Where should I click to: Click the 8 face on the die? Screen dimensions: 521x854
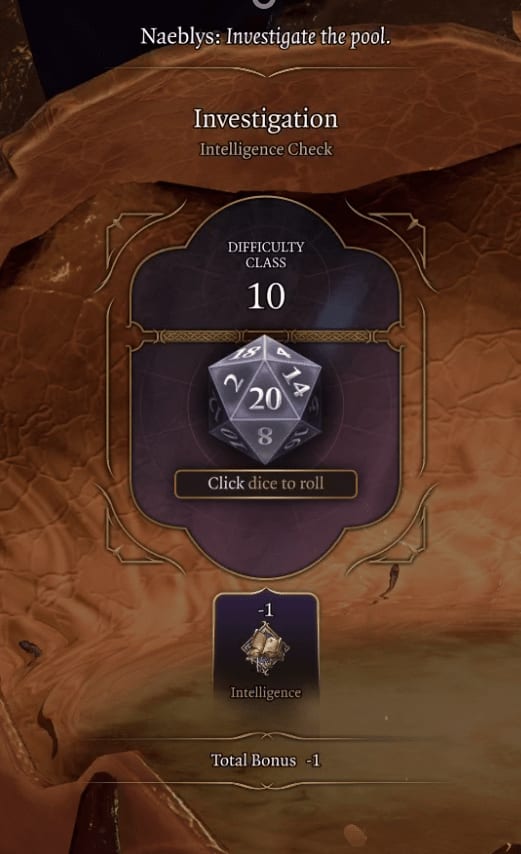[265, 436]
